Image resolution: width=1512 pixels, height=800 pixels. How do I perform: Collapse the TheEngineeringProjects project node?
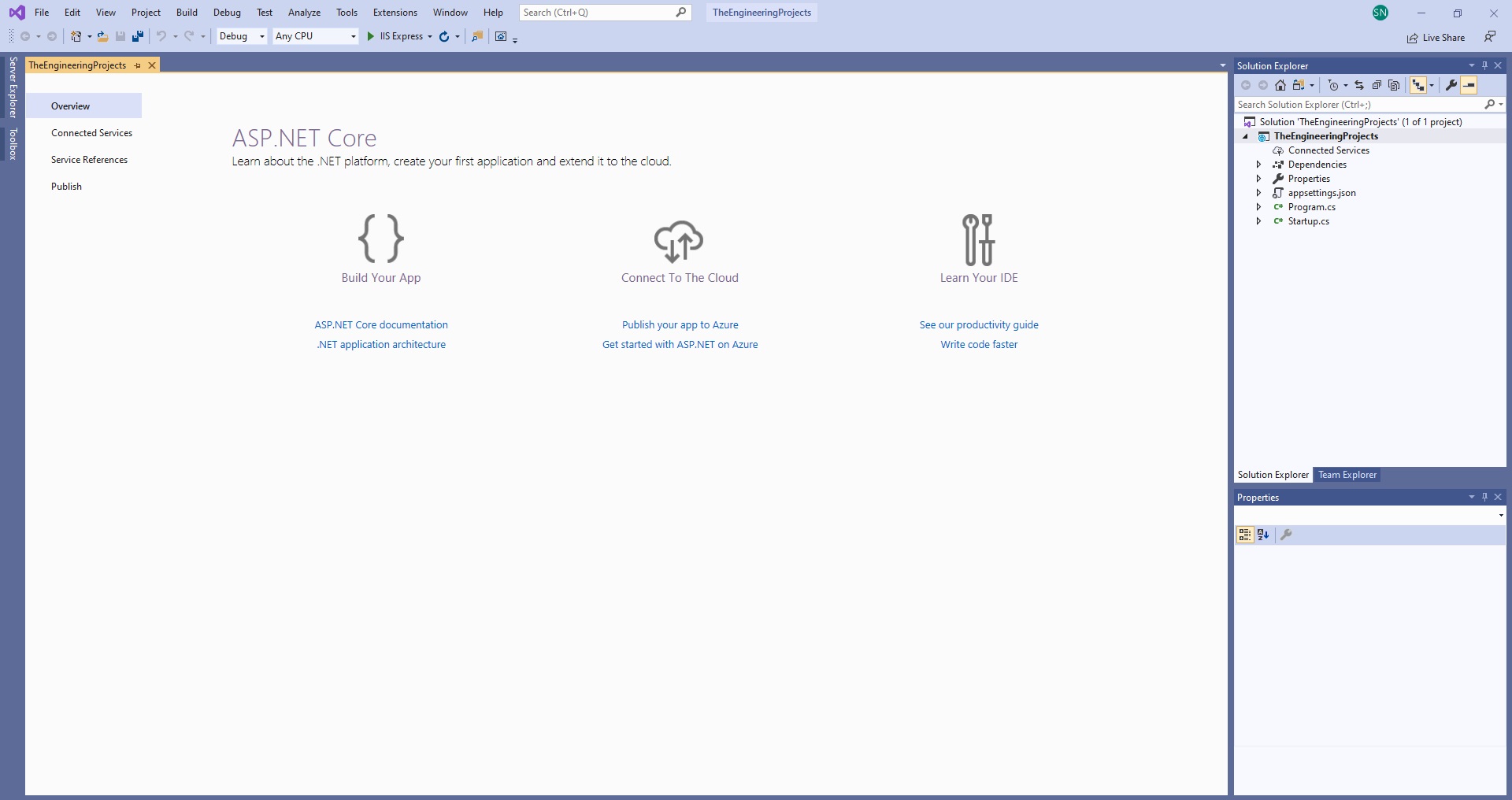click(1246, 136)
